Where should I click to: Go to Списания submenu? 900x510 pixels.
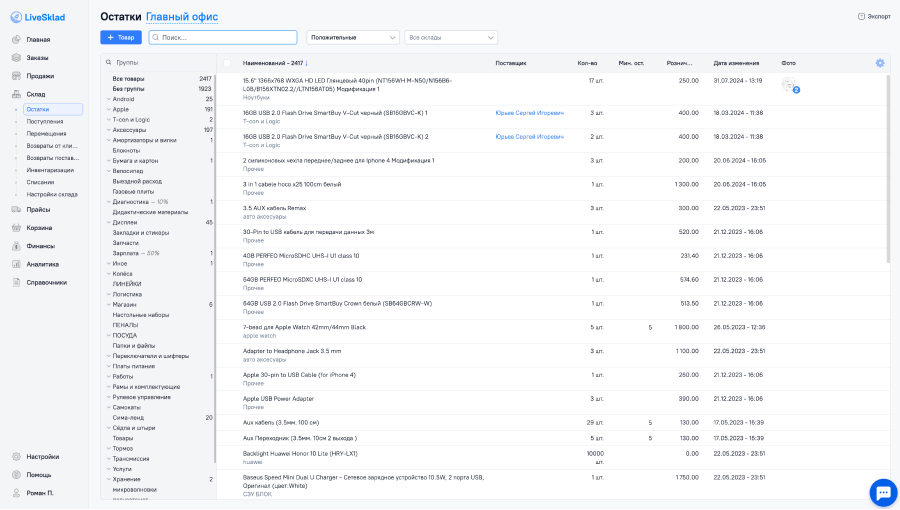pos(40,182)
